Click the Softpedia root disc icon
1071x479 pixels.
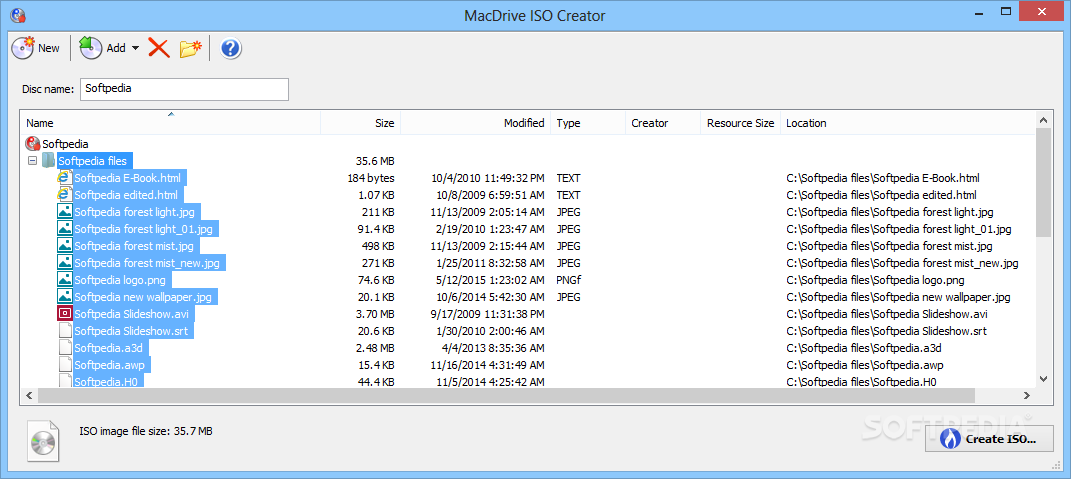click(x=33, y=143)
